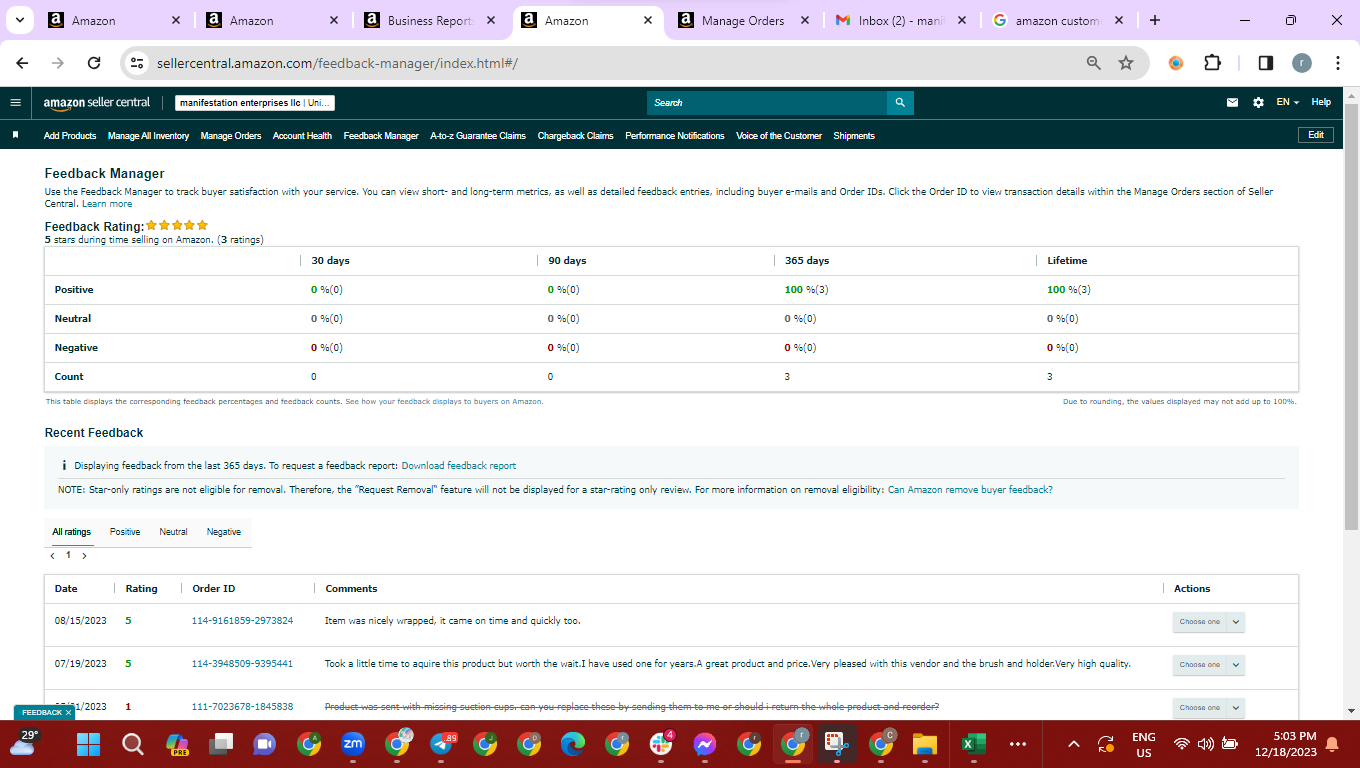Open the Chrome profile avatar
The image size is (1360, 768).
tap(1302, 63)
